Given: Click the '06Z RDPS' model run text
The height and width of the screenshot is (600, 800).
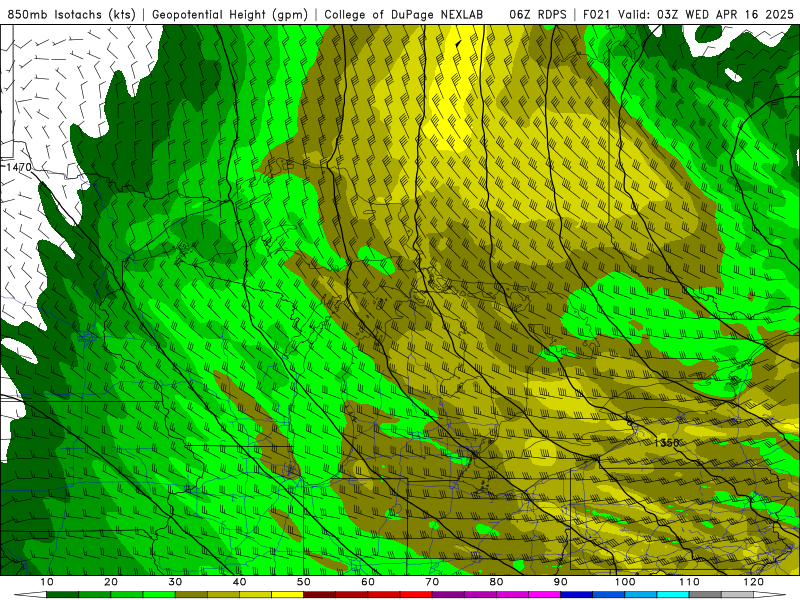Looking at the screenshot, I should 538,14.
